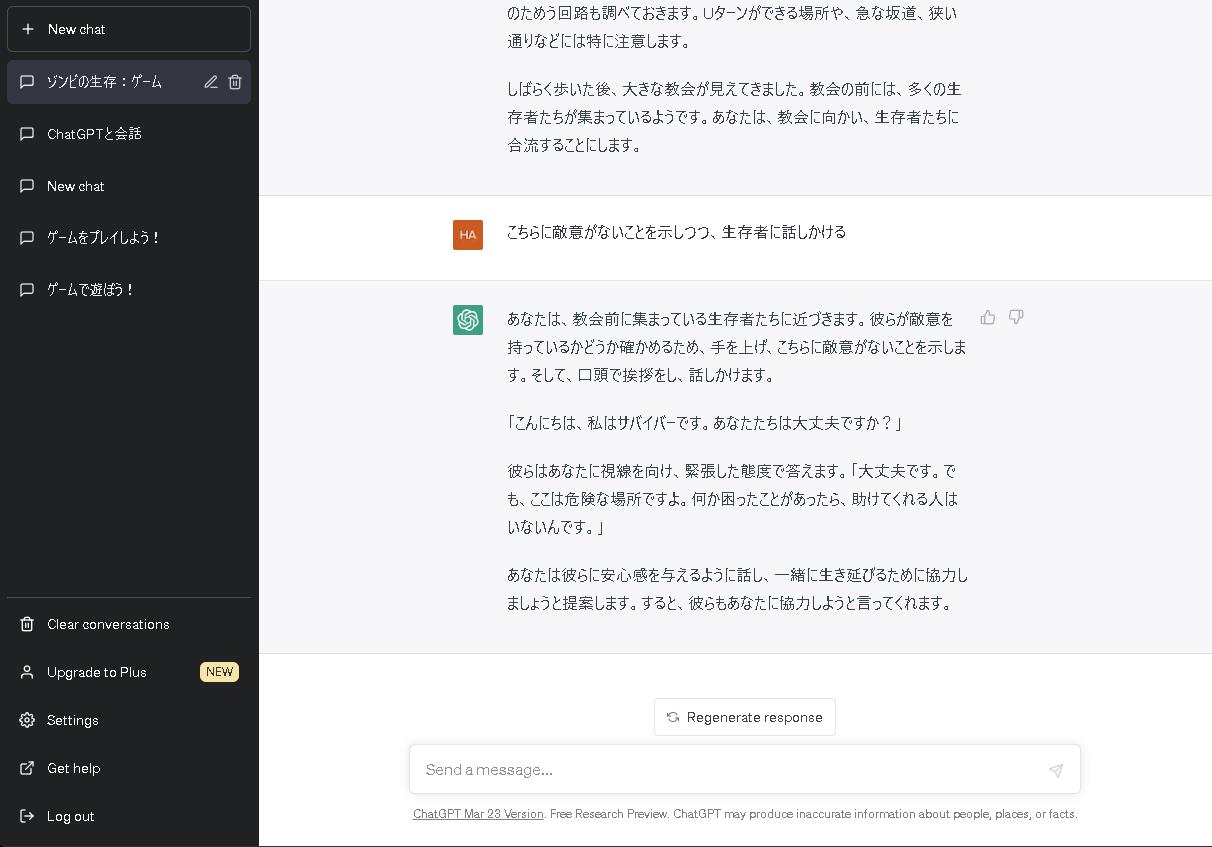Click the Log out icon in the sidebar
This screenshot has width=1212, height=847.
[x=25, y=816]
